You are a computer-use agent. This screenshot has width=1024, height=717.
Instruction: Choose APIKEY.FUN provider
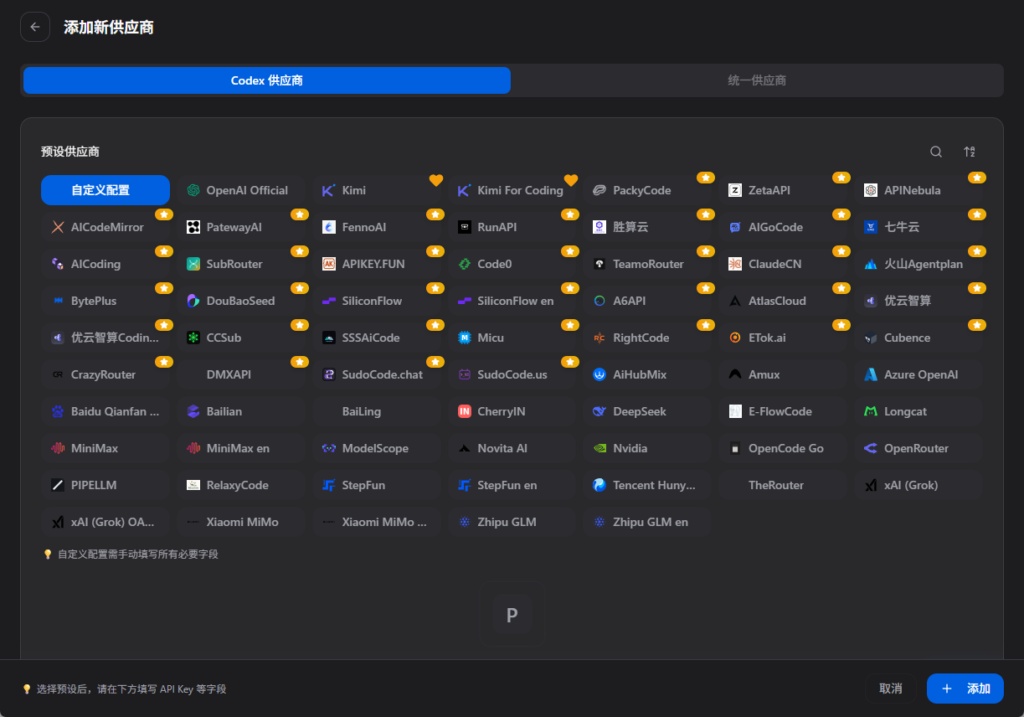(x=376, y=264)
